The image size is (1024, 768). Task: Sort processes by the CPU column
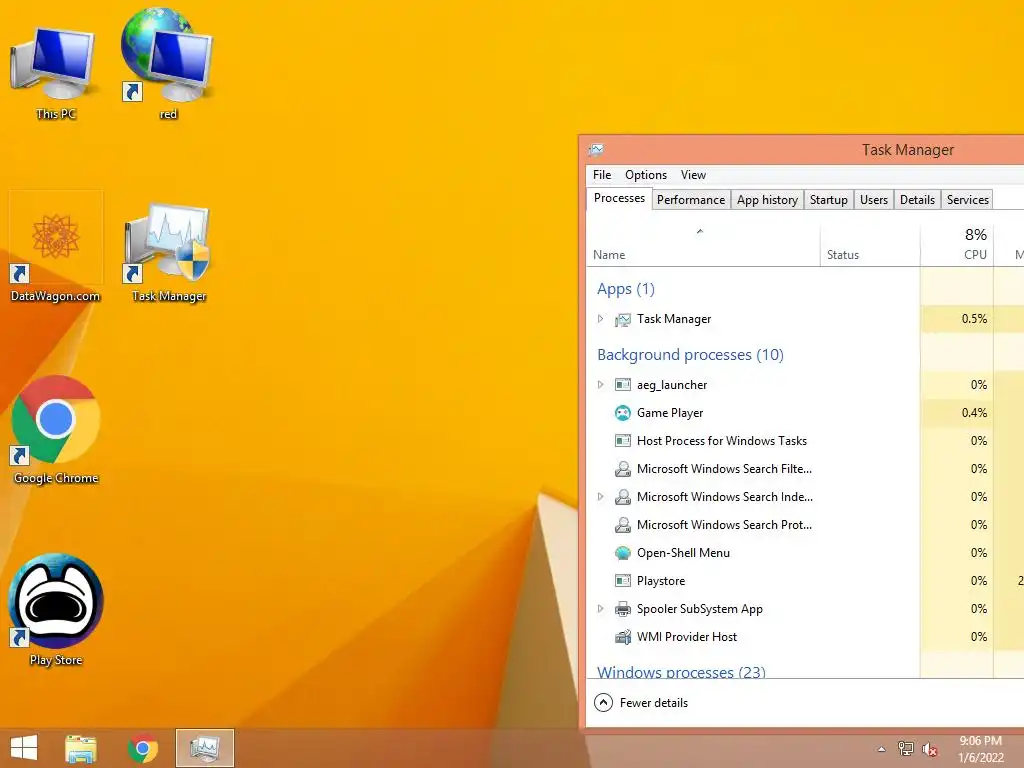(x=957, y=245)
